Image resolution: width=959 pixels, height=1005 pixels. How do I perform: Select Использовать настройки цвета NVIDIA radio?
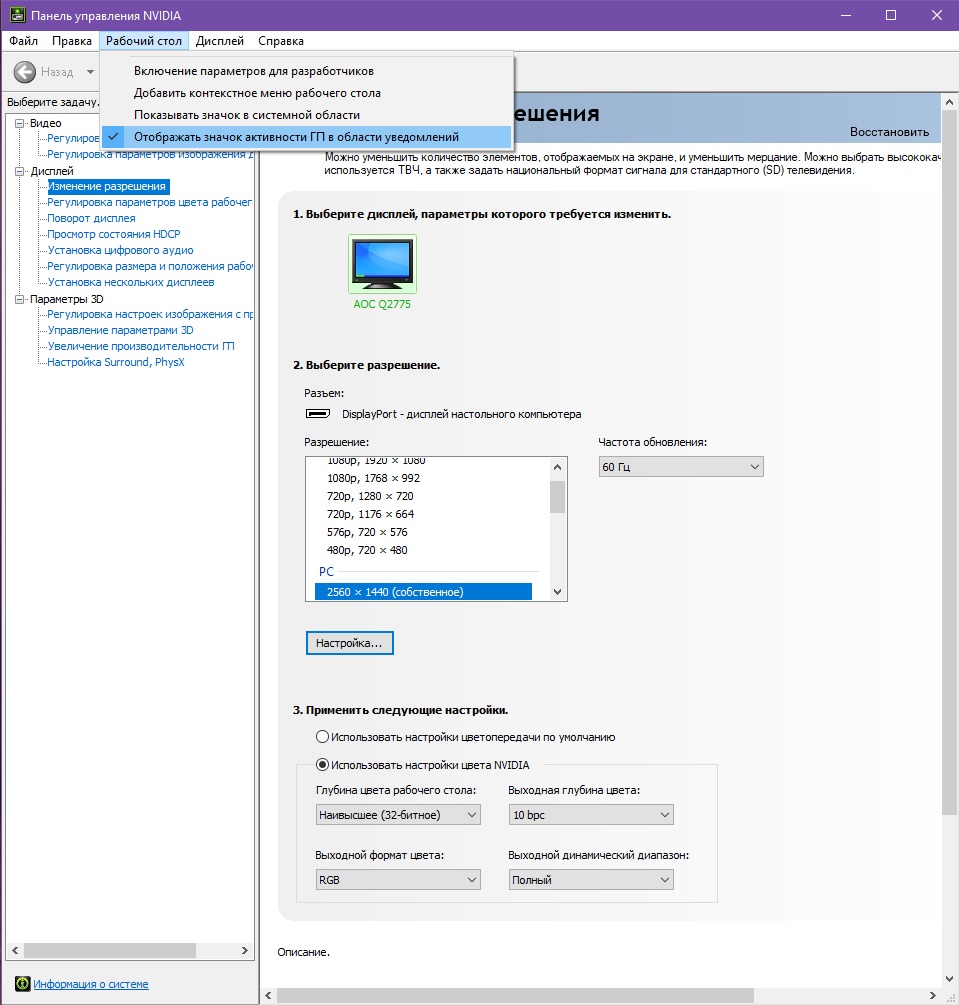pyautogui.click(x=322, y=765)
